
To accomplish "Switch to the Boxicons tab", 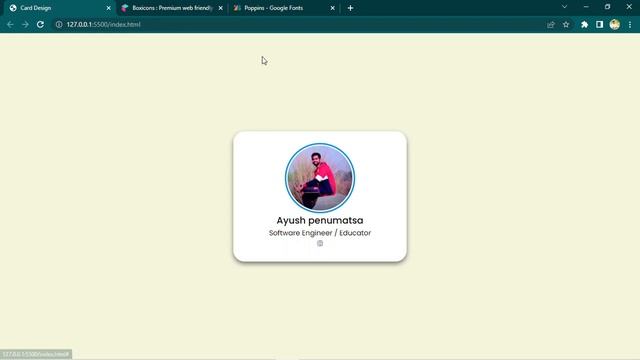I will coord(172,8).
